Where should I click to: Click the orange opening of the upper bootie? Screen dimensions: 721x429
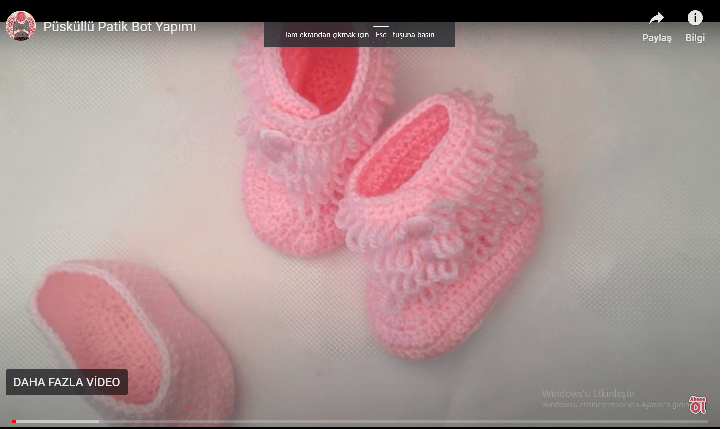[320, 75]
